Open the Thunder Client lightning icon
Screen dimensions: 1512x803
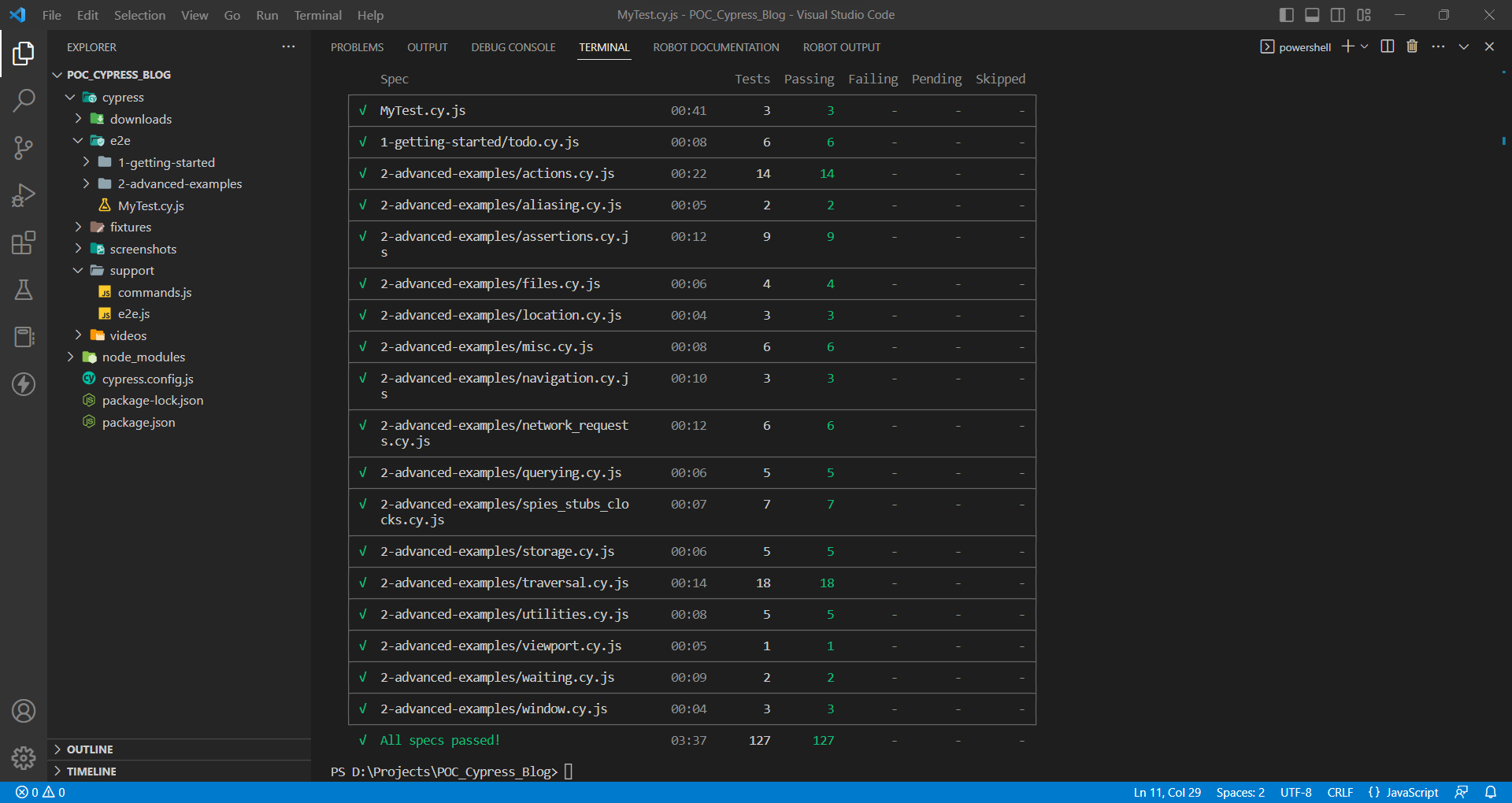pos(24,384)
